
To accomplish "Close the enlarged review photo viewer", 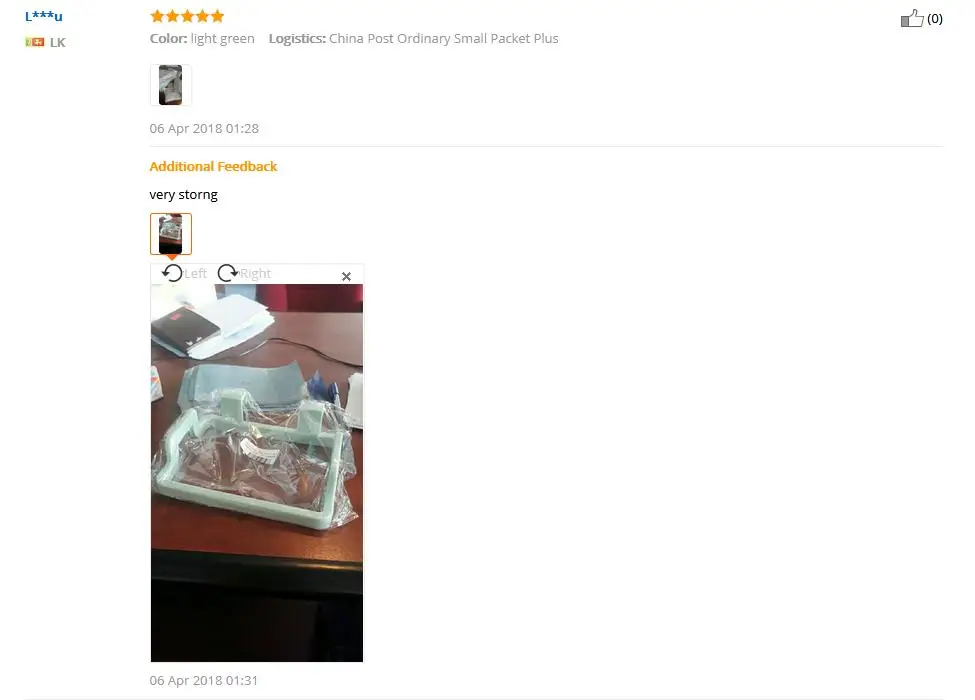I will (x=346, y=276).
